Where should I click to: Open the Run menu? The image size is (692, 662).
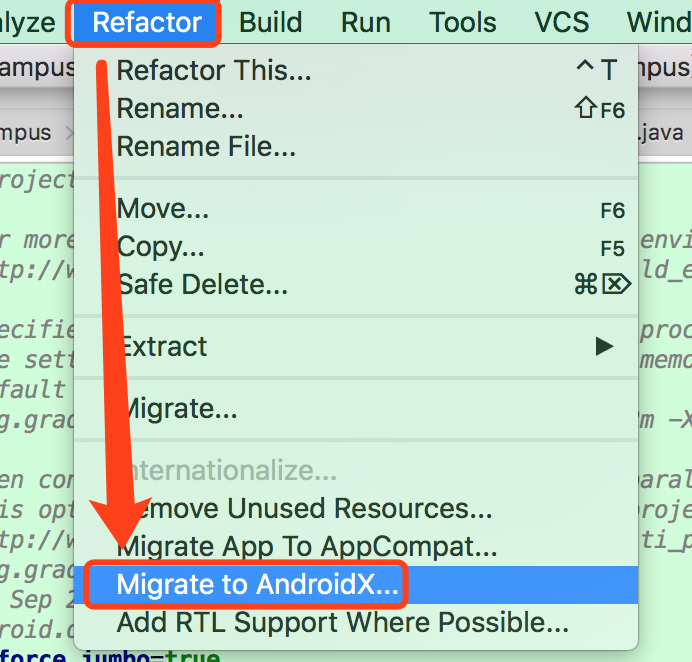(365, 22)
